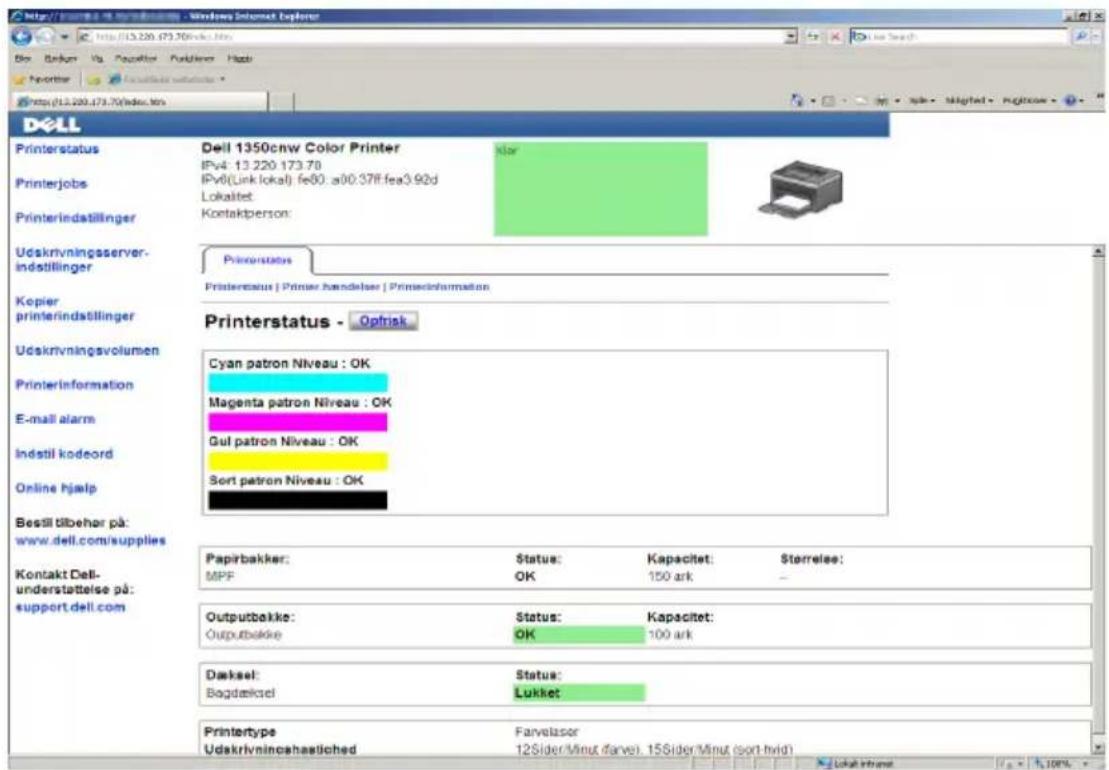This screenshot has height=770, width=1109.
Task: Open Indstil kodeord in the sidebar
Action: pos(64,454)
